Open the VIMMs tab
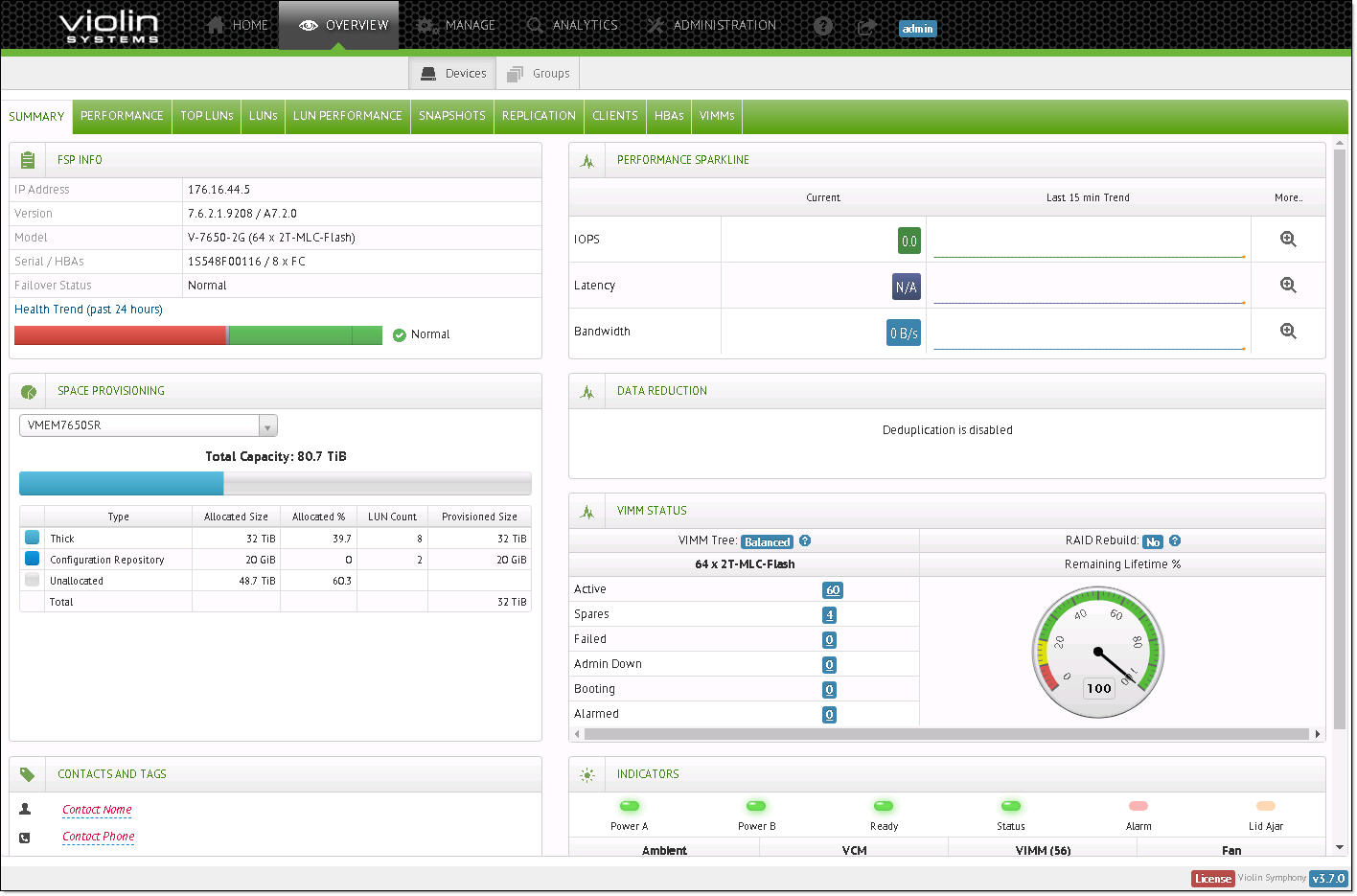The width and height of the screenshot is (1357, 896). [x=717, y=116]
